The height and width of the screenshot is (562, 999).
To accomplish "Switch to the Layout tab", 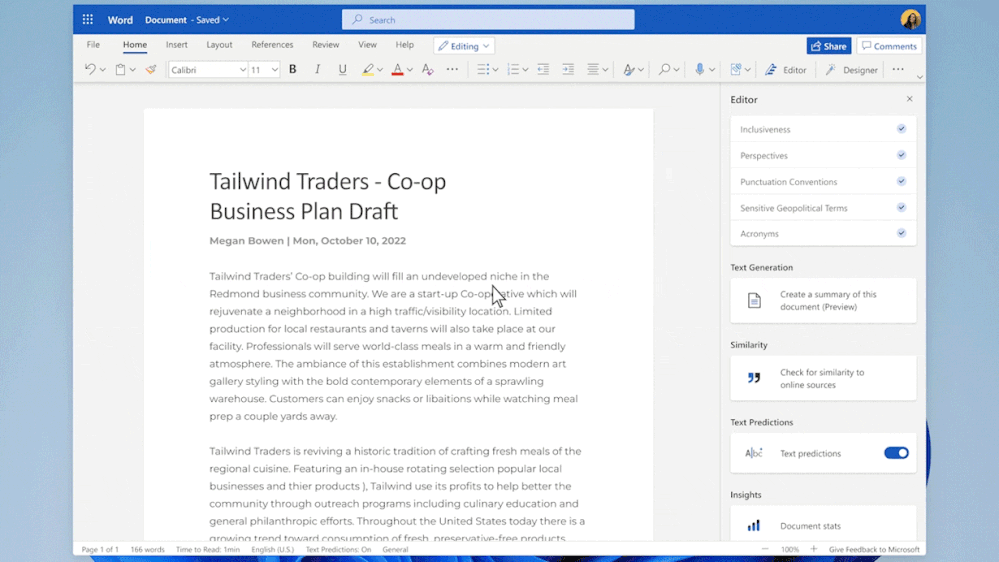I will 219,45.
